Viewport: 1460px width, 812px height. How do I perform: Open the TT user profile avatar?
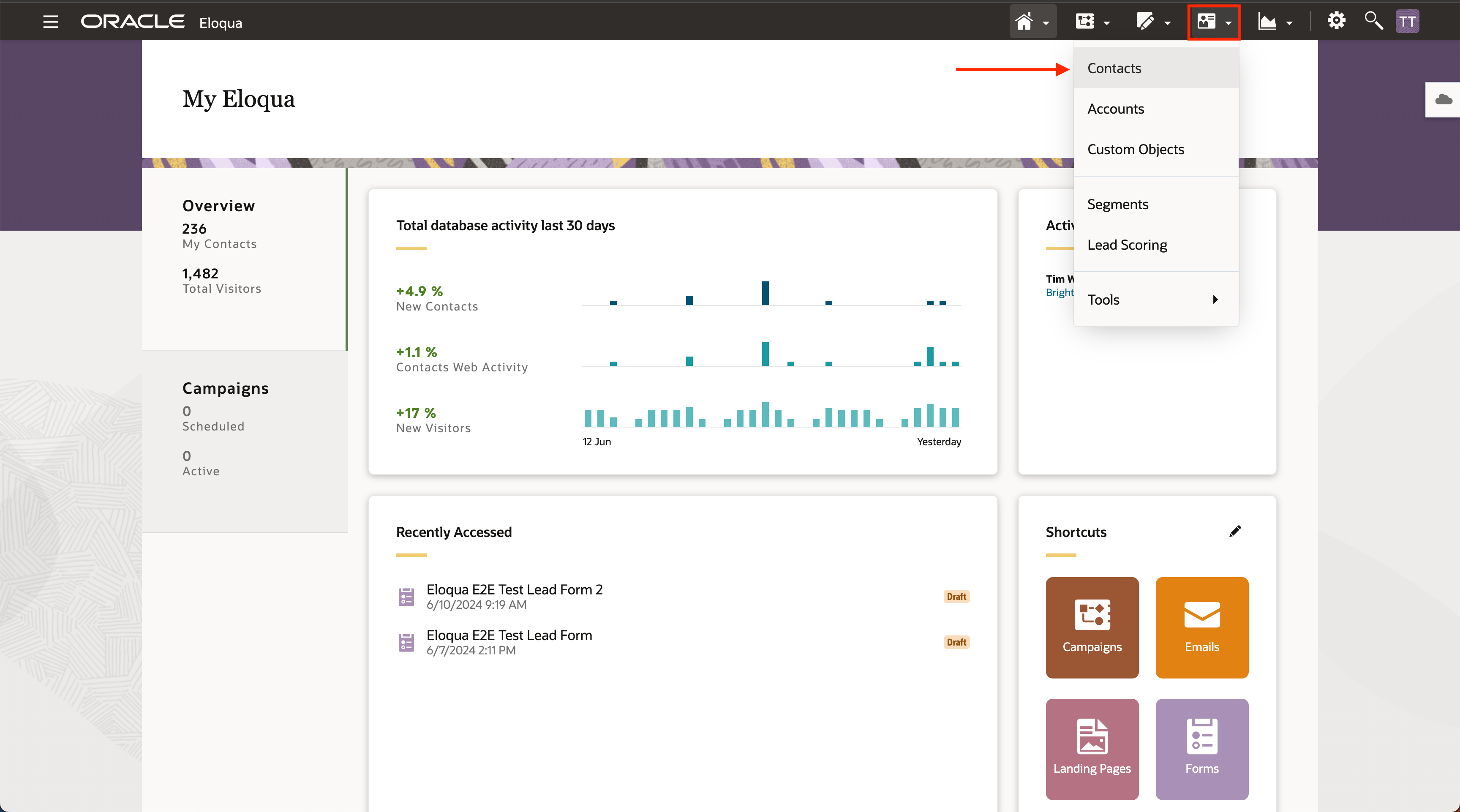coord(1407,22)
